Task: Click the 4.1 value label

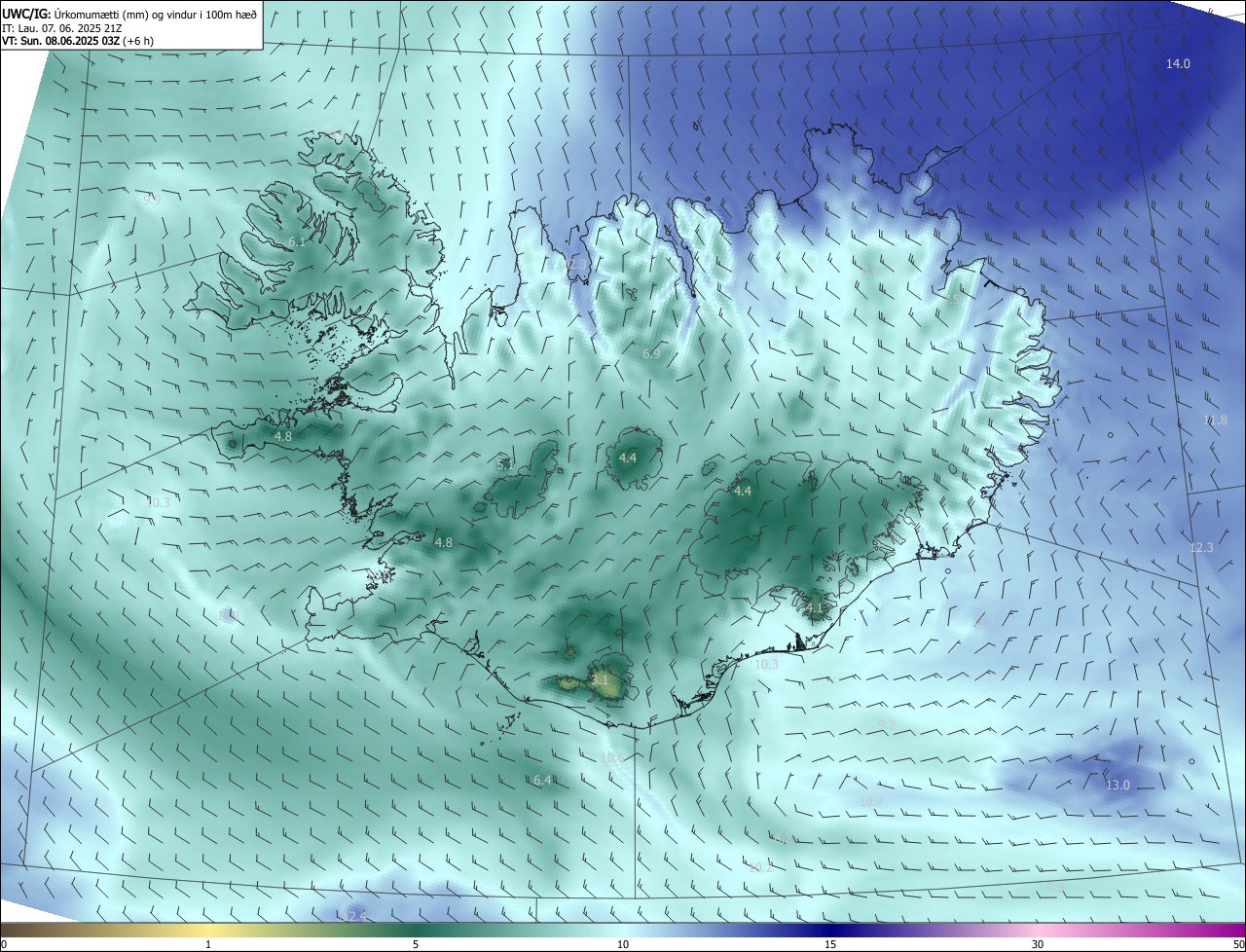Action: pos(815,609)
